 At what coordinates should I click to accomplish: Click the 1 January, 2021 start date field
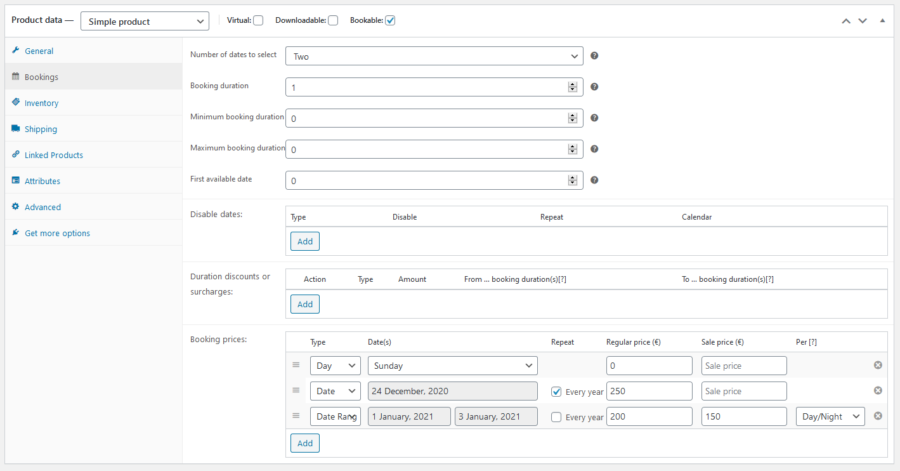409,416
